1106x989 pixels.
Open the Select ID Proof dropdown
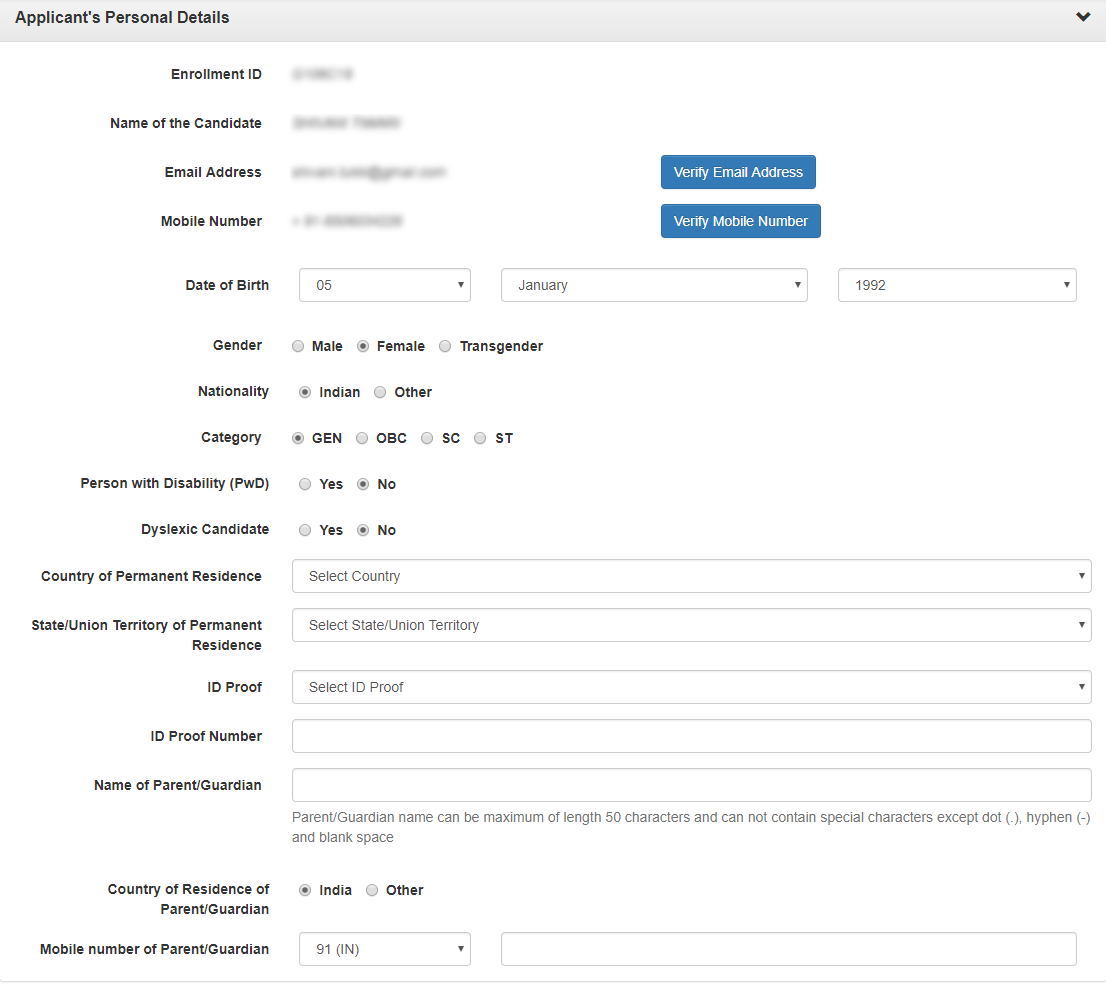click(x=691, y=687)
